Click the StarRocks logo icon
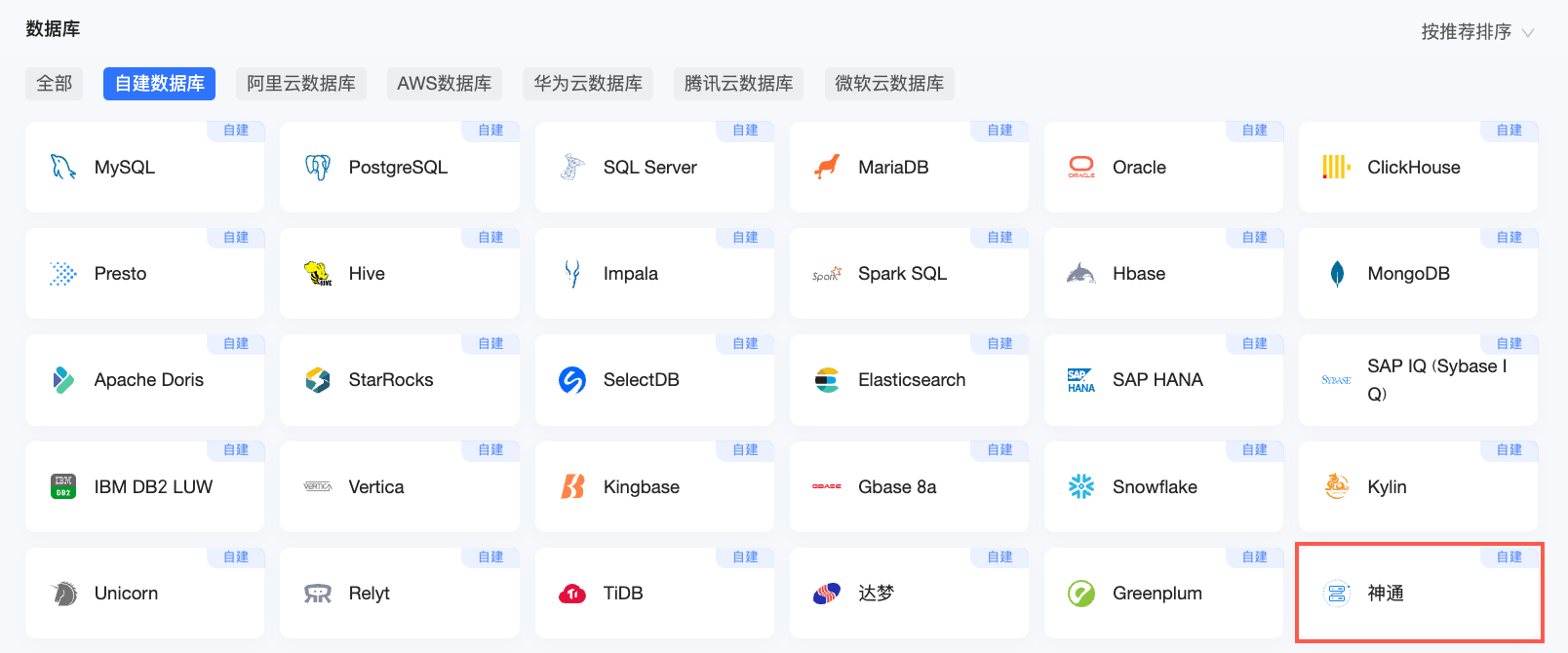 click(318, 380)
